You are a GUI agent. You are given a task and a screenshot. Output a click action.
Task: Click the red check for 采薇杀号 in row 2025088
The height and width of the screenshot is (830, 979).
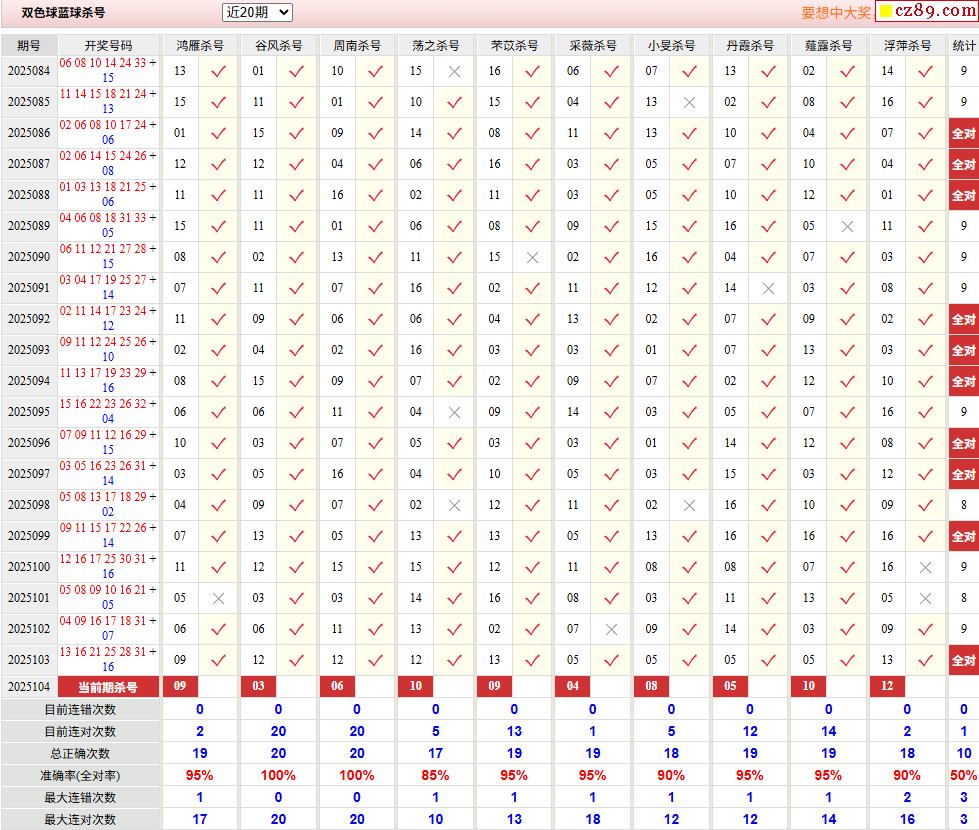point(611,195)
